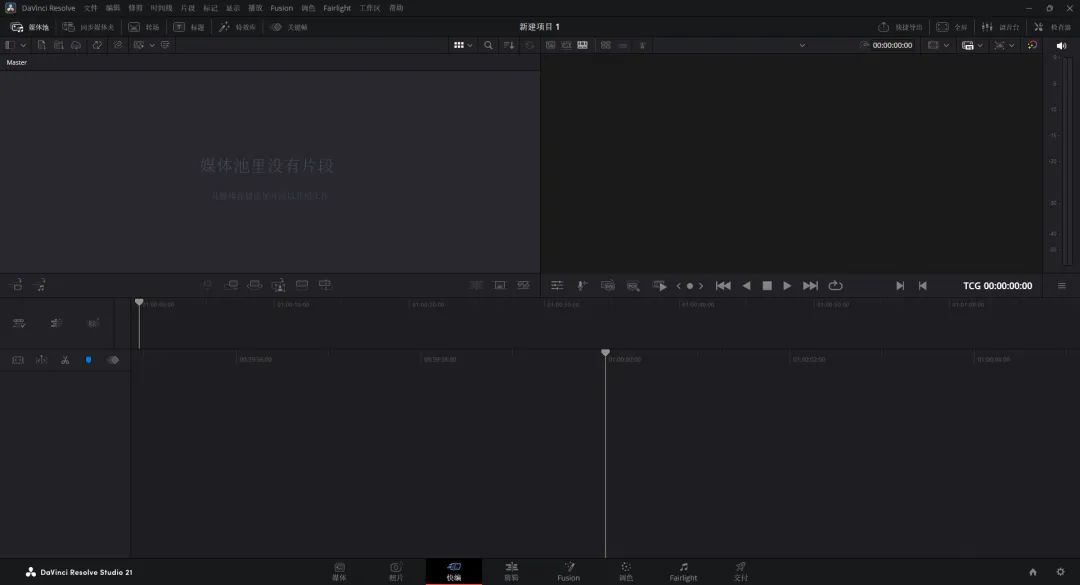Open the viewer clip name dropdown chevron
The width and height of the screenshot is (1080, 585).
point(802,45)
